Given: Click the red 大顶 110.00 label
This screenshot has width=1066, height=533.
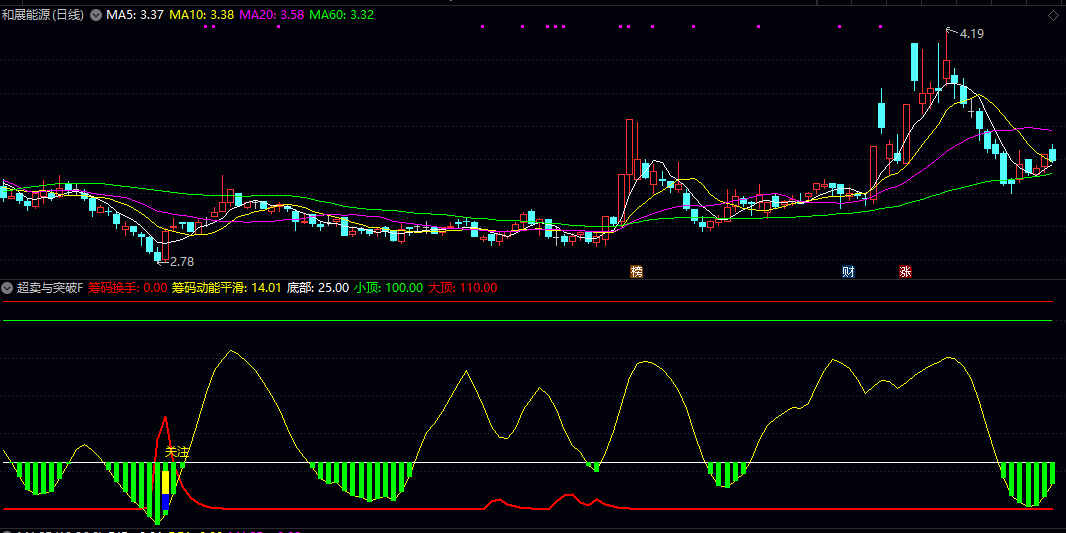Looking at the screenshot, I should [462, 288].
